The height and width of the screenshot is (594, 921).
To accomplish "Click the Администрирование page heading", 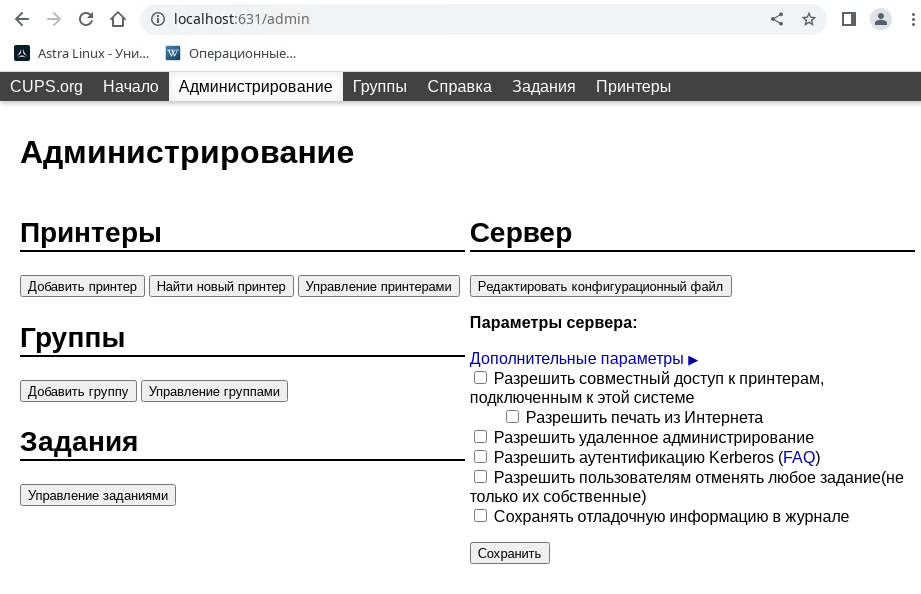I will pos(187,153).
